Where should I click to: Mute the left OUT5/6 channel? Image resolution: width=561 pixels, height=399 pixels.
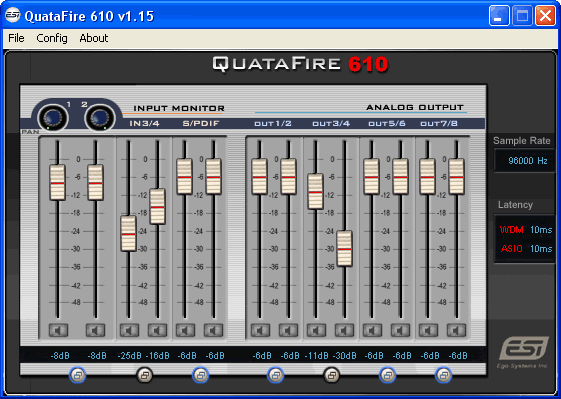coord(372,330)
